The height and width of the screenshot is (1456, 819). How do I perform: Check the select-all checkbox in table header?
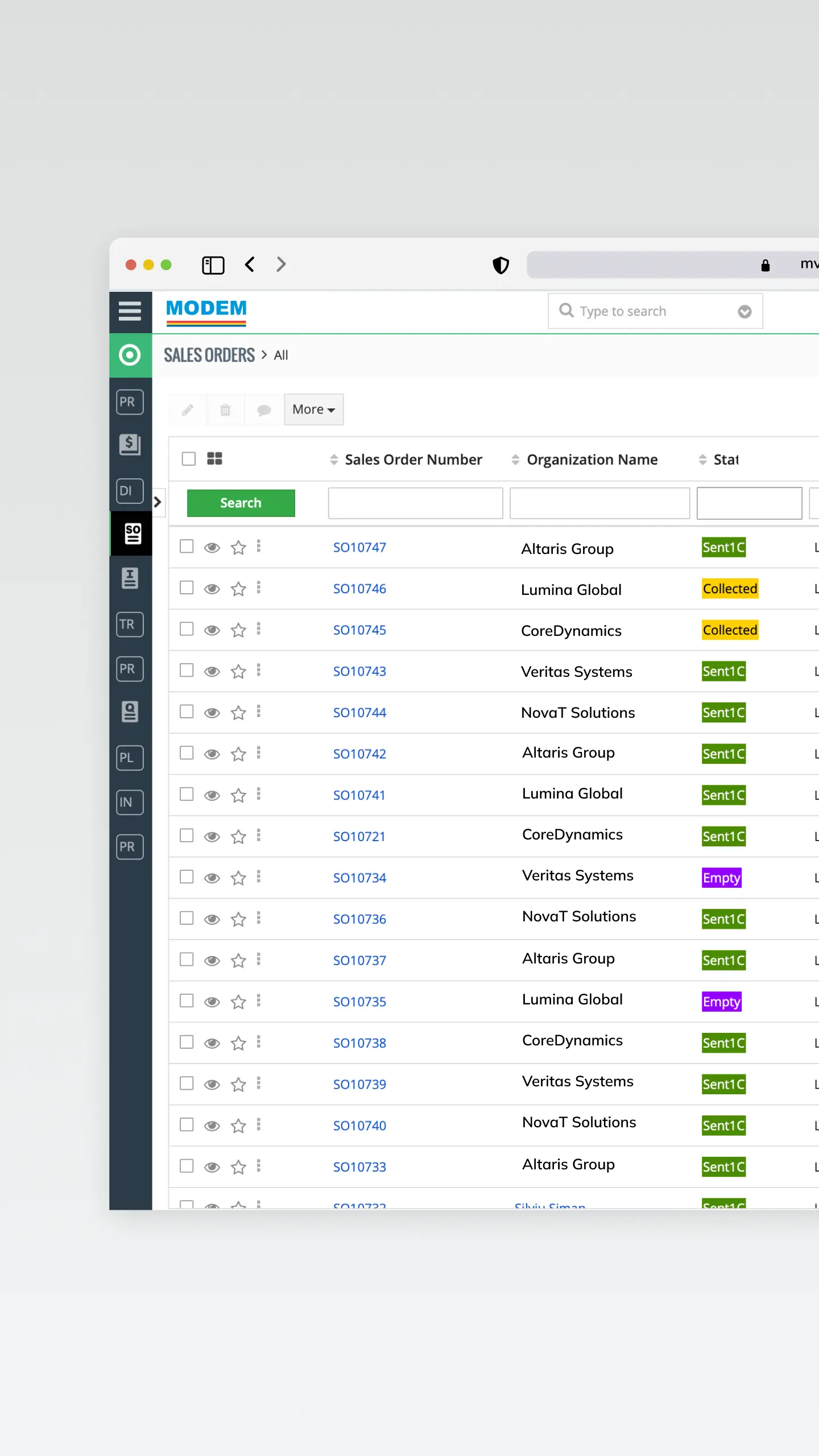(189, 458)
